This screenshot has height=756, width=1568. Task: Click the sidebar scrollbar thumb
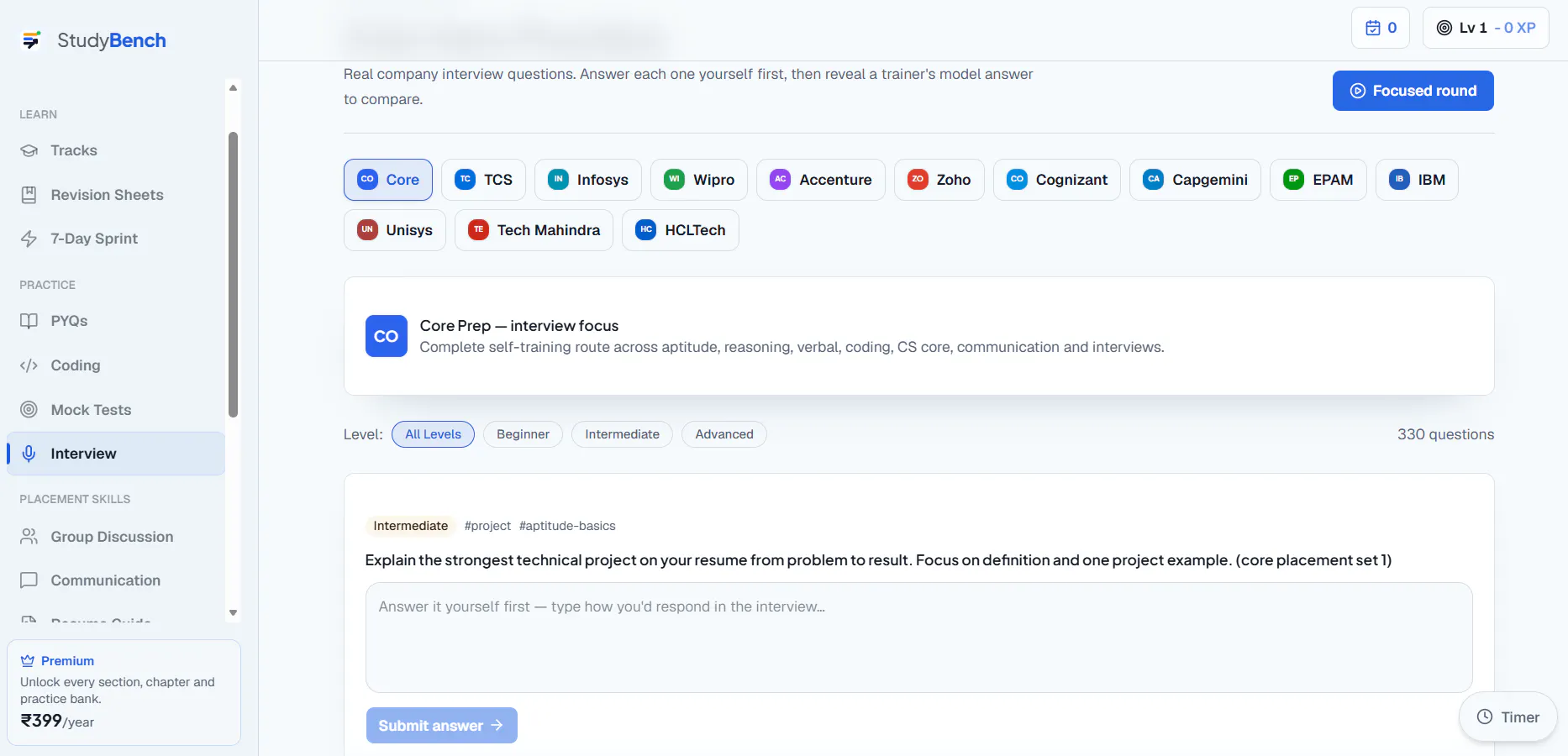pyautogui.click(x=234, y=275)
